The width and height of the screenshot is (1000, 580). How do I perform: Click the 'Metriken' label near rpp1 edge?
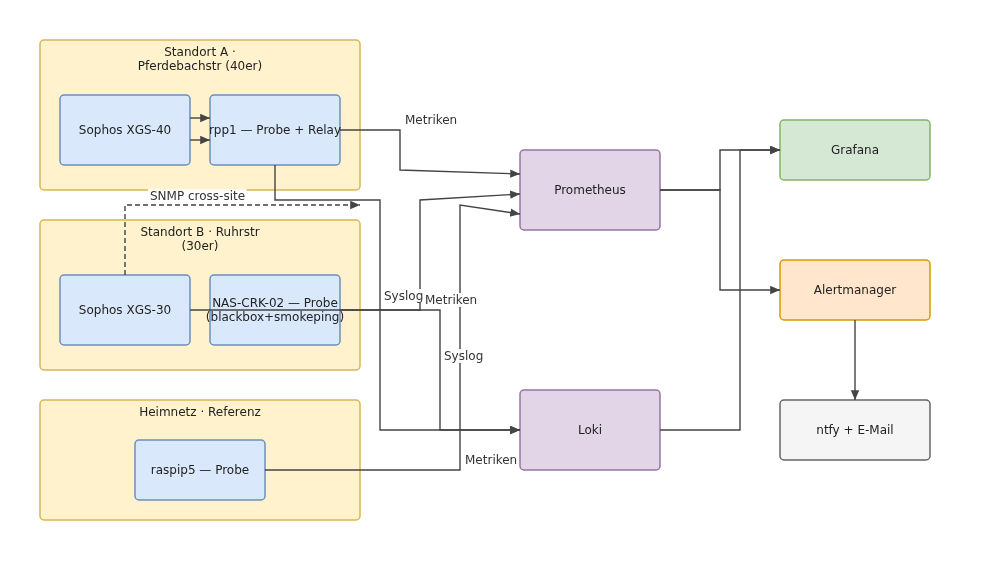point(430,120)
